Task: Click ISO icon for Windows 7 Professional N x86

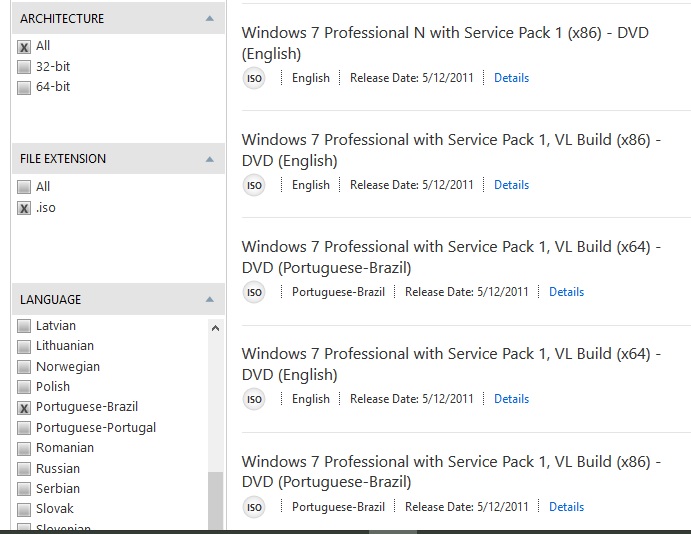Action: (x=254, y=78)
